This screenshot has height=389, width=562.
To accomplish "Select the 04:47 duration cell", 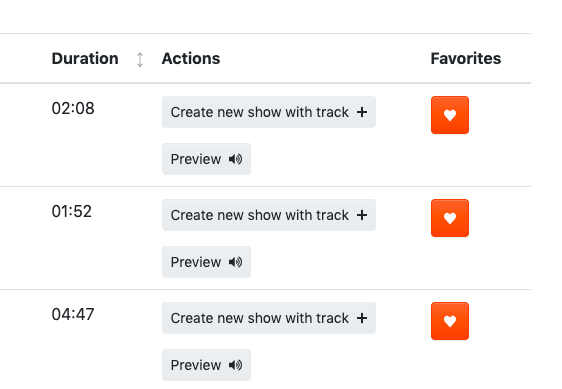I will tap(73, 314).
